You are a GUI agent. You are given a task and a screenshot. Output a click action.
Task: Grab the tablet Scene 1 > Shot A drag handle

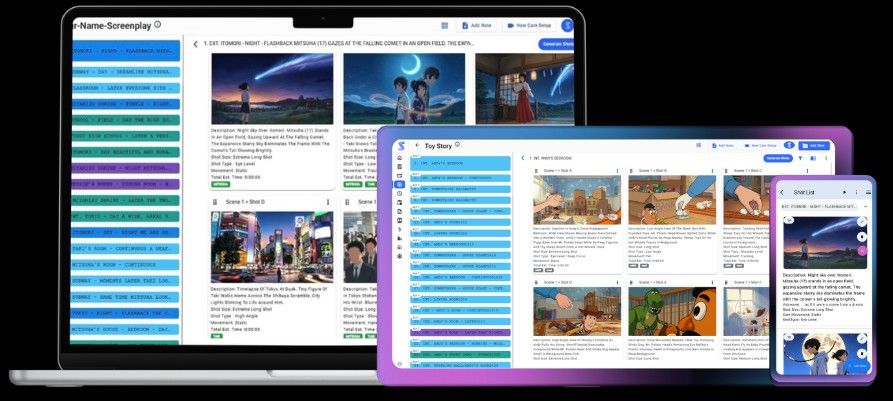click(536, 170)
